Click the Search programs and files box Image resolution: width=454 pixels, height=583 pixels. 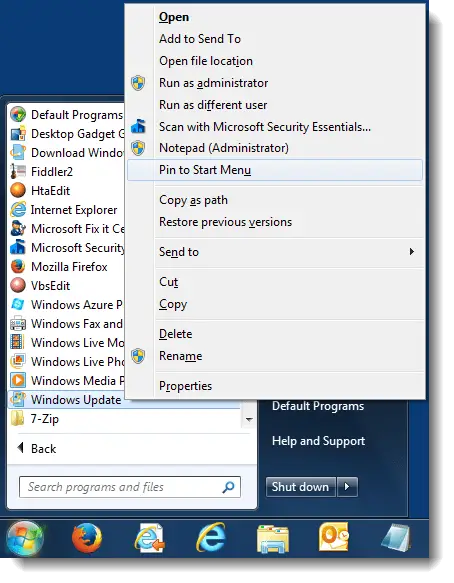(130, 487)
